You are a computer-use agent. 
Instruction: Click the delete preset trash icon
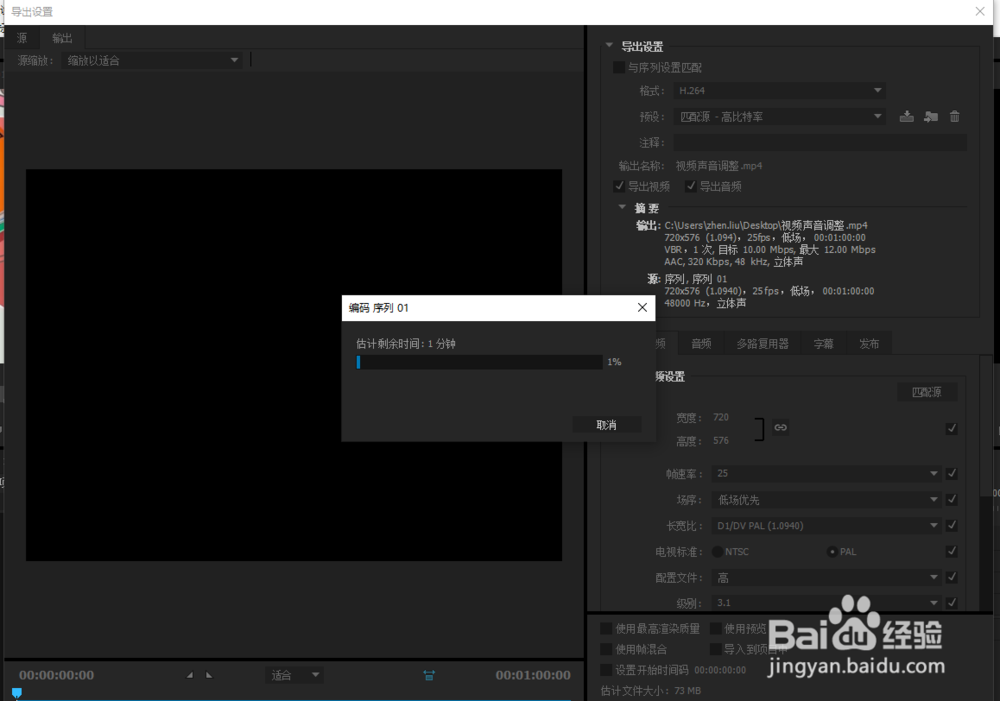955,117
